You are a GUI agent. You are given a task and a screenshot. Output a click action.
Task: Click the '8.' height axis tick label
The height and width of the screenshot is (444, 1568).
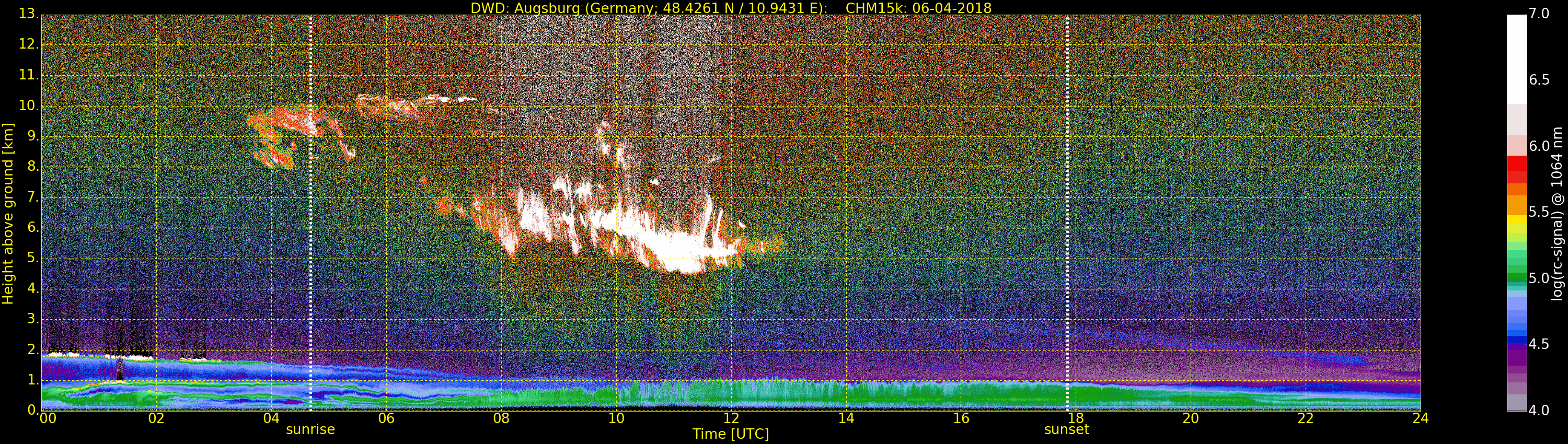point(33,167)
